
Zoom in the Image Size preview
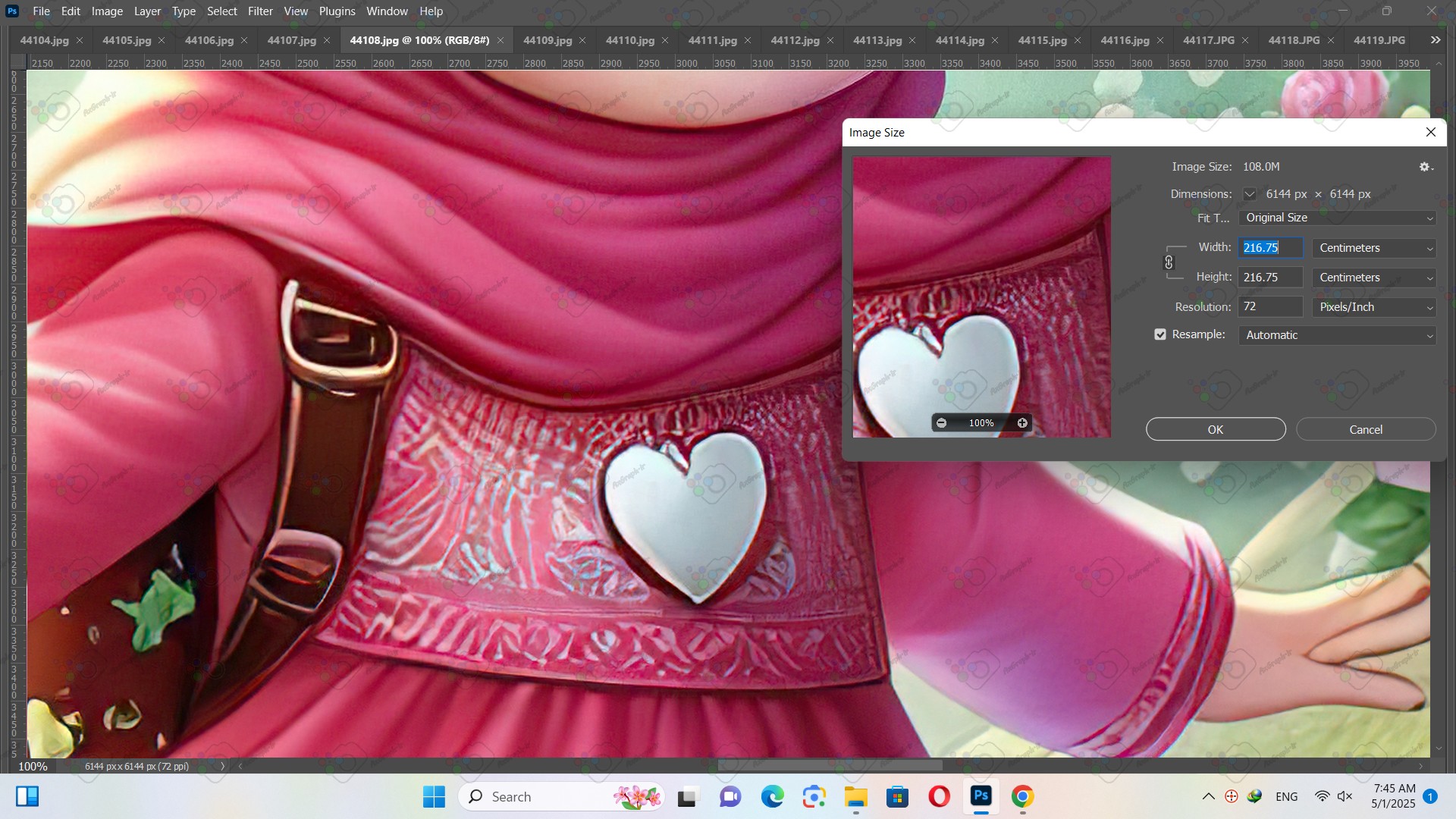[1022, 423]
